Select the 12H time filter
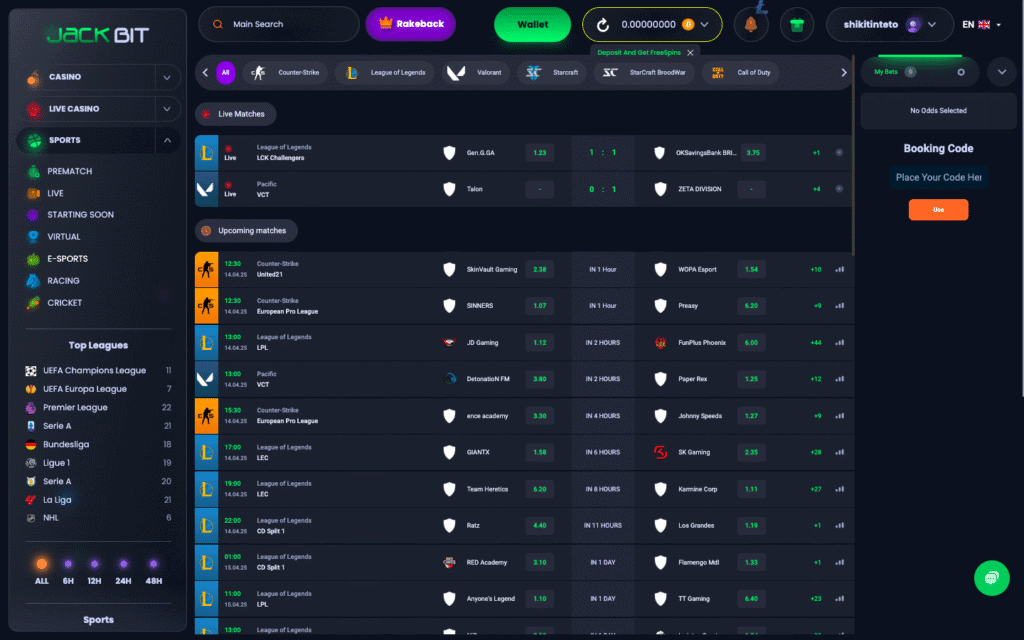This screenshot has height=640, width=1024. tap(94, 571)
